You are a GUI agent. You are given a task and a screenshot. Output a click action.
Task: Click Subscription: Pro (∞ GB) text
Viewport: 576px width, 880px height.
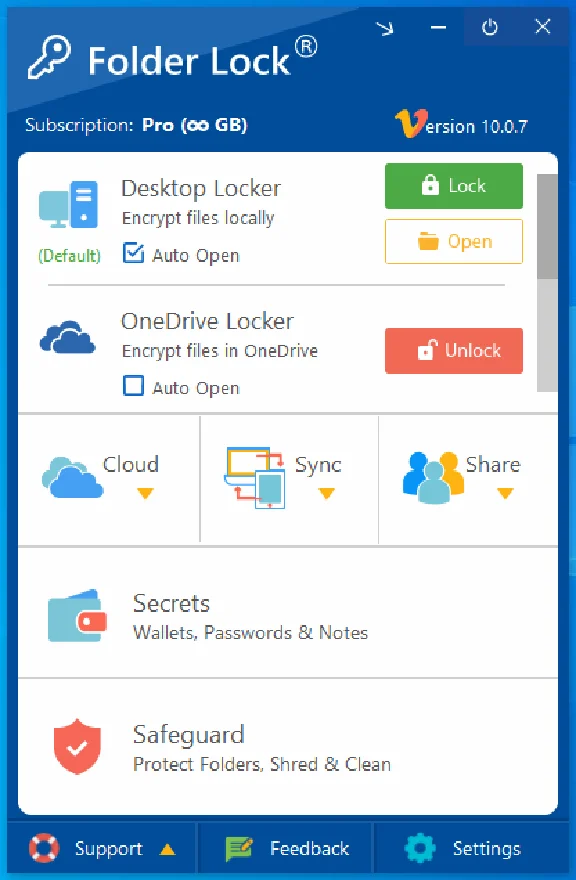coord(136,125)
